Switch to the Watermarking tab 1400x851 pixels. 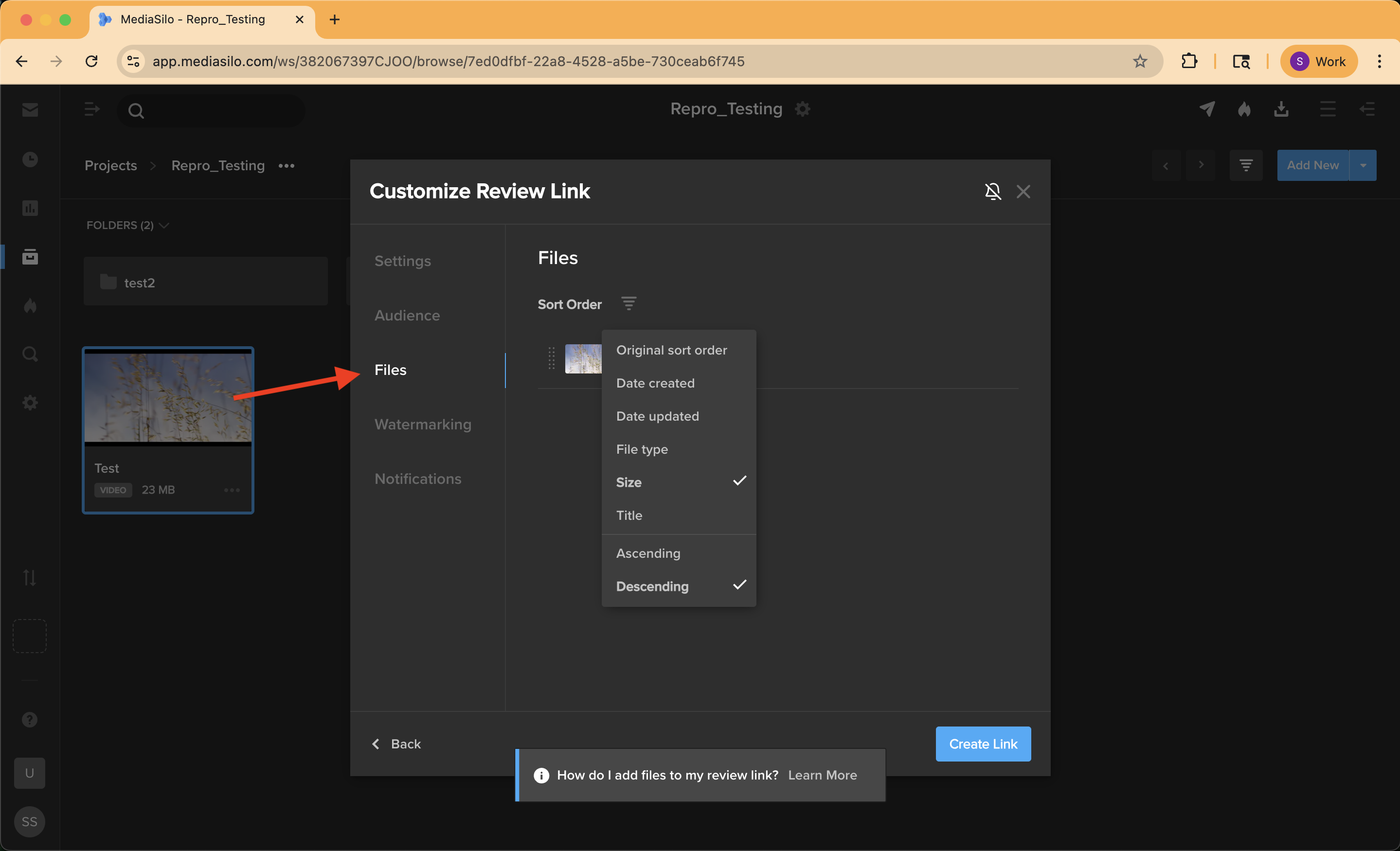(x=423, y=424)
